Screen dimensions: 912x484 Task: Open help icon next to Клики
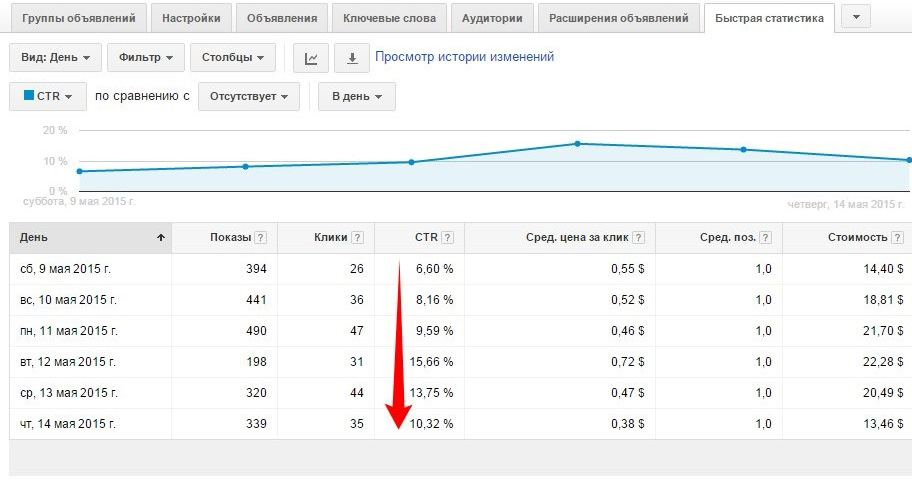[358, 237]
